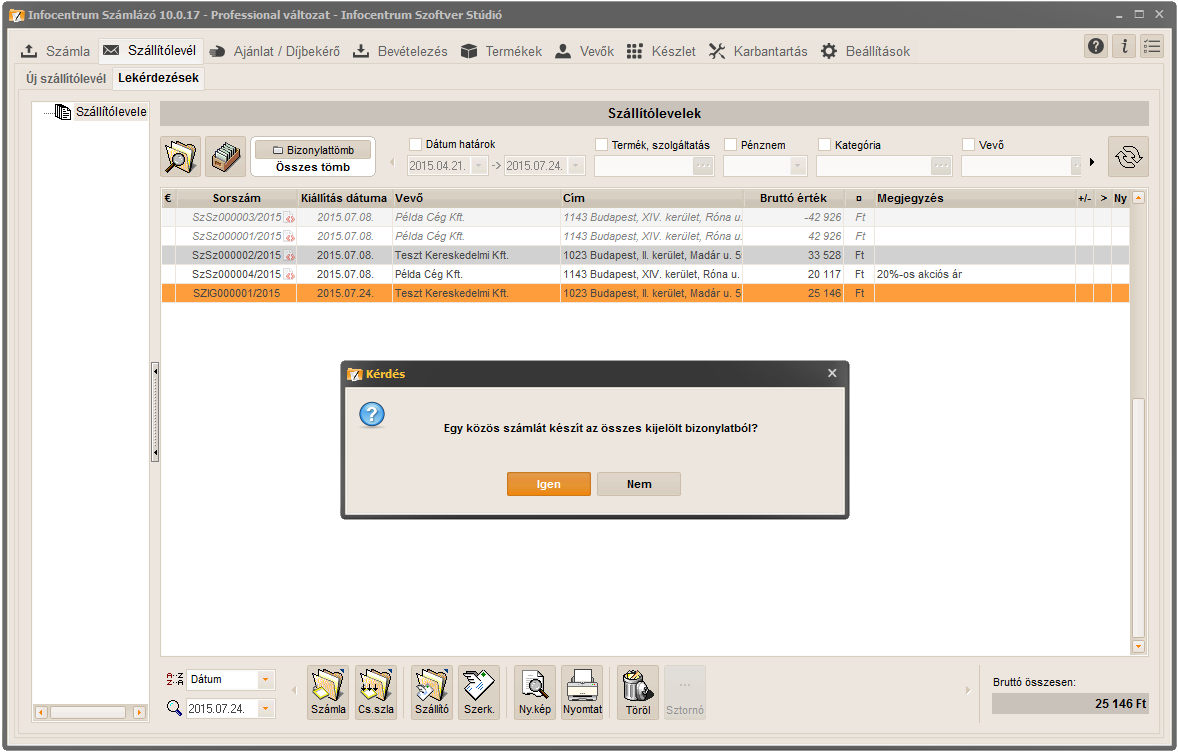
Task: Select row SzSz000002/2015
Action: [645, 255]
